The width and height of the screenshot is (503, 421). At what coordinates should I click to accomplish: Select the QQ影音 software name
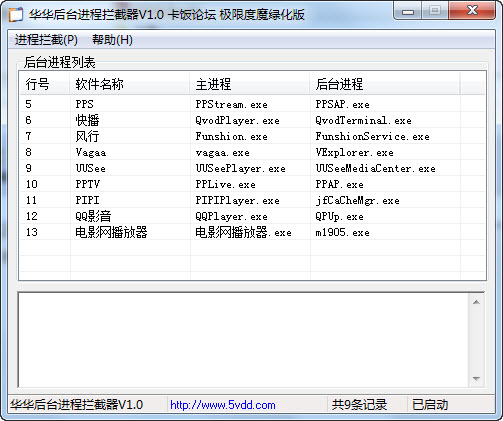93,216
